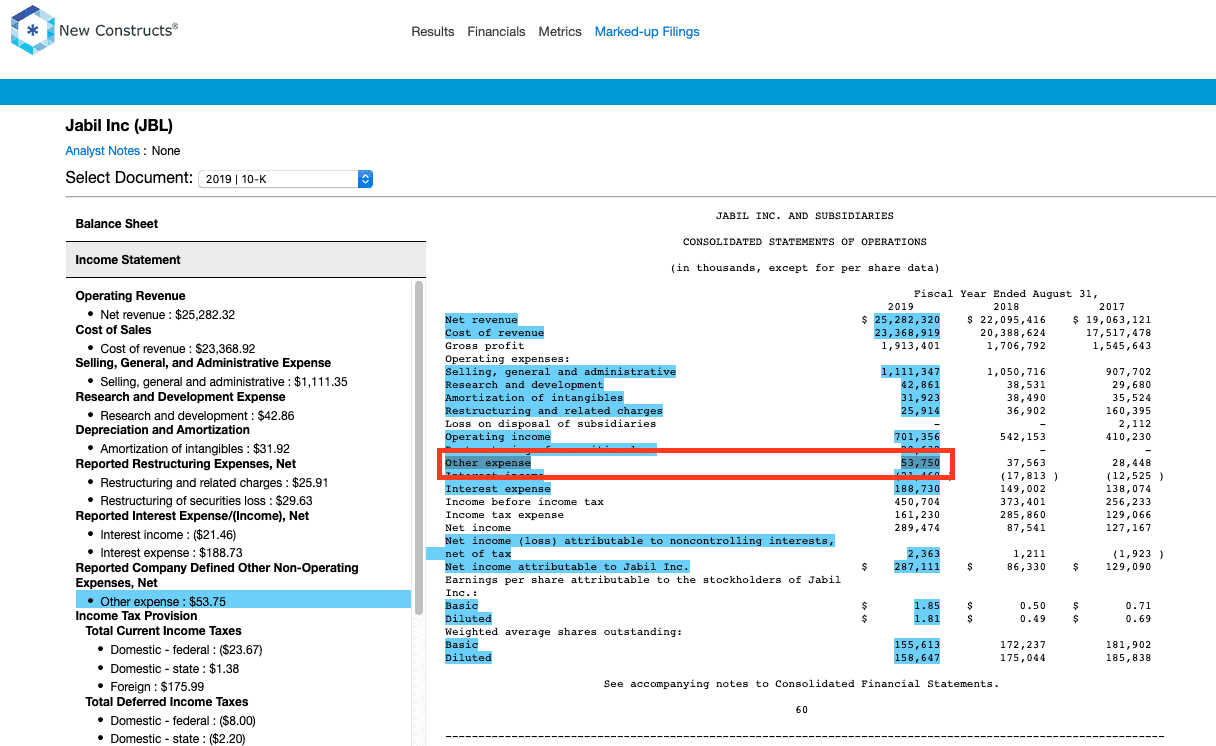1216x746 pixels.
Task: Select the 'Interest income : ($21.46)' entry
Action: (x=168, y=535)
